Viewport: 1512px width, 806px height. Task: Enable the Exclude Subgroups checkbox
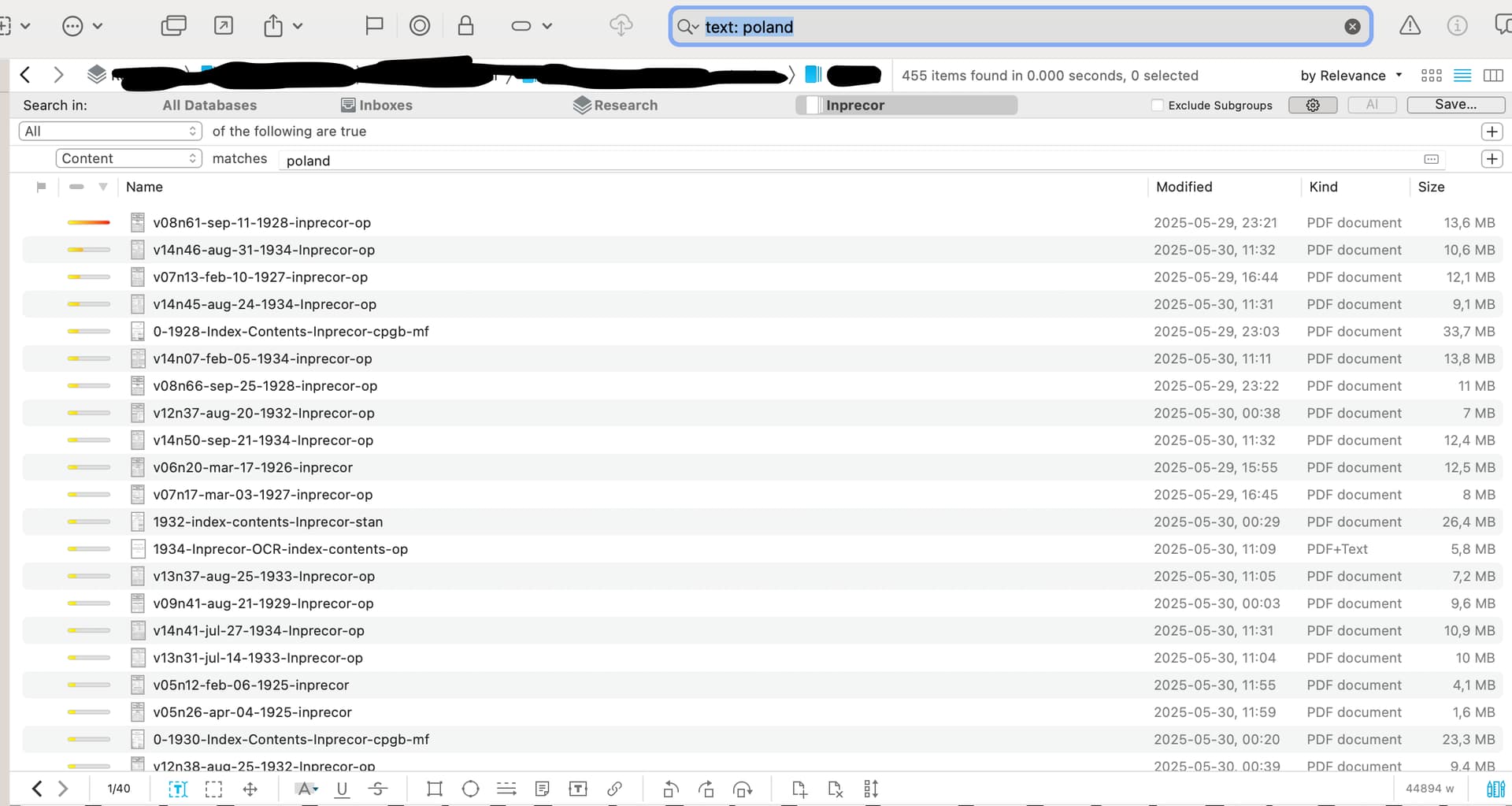click(1157, 106)
